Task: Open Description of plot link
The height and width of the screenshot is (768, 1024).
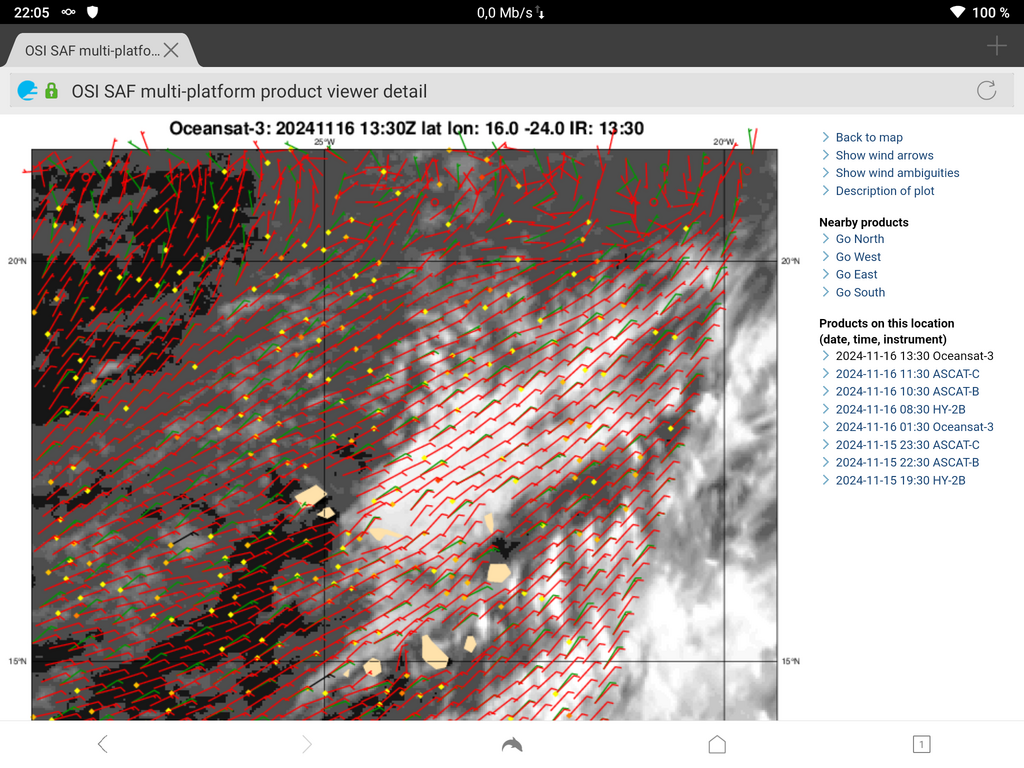Action: (x=885, y=191)
